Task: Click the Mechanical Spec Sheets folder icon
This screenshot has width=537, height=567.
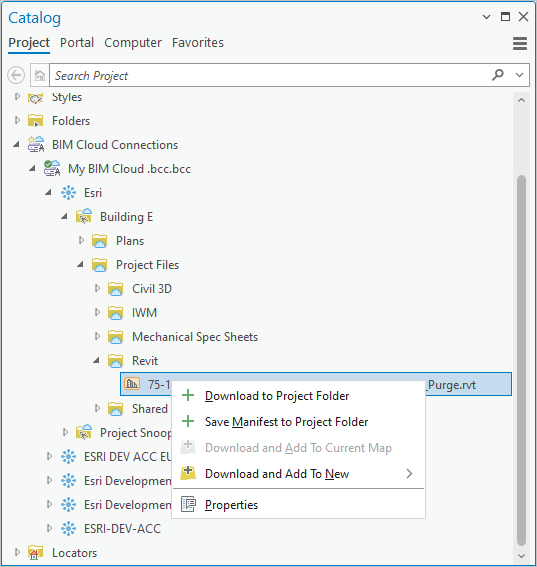Action: [x=115, y=337]
